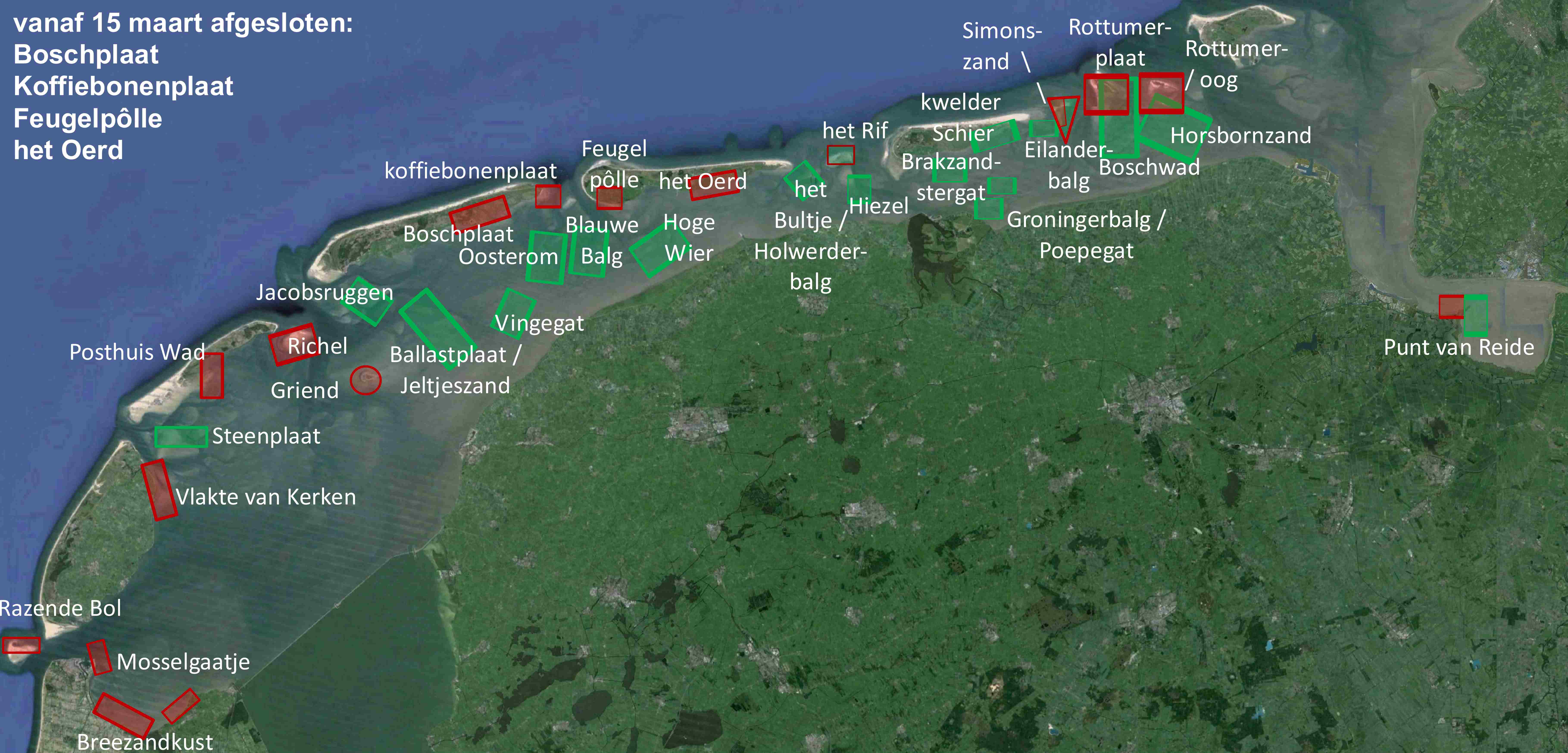Click the "Richel" map label
Image resolution: width=1568 pixels, height=753 pixels.
coord(317,346)
